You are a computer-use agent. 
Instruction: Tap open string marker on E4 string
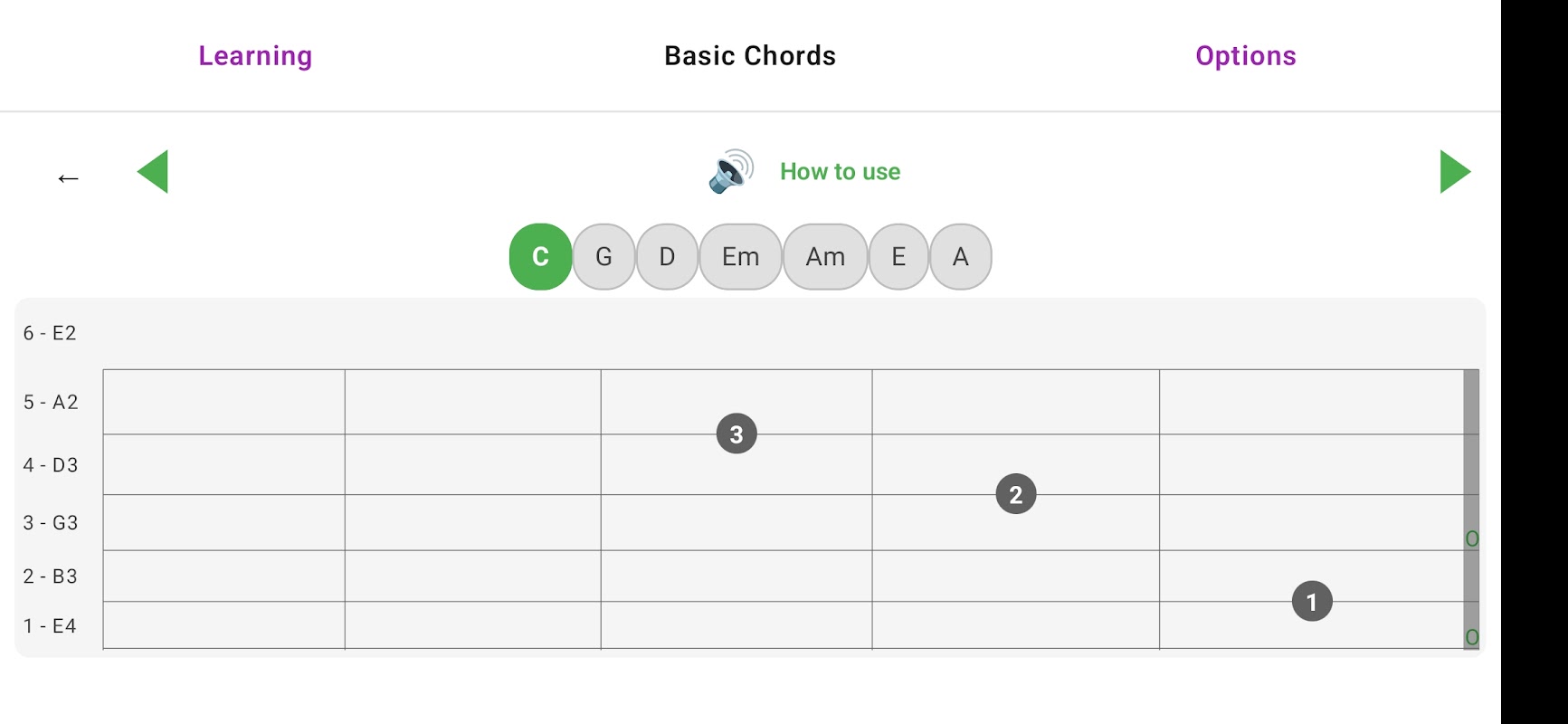[1472, 637]
